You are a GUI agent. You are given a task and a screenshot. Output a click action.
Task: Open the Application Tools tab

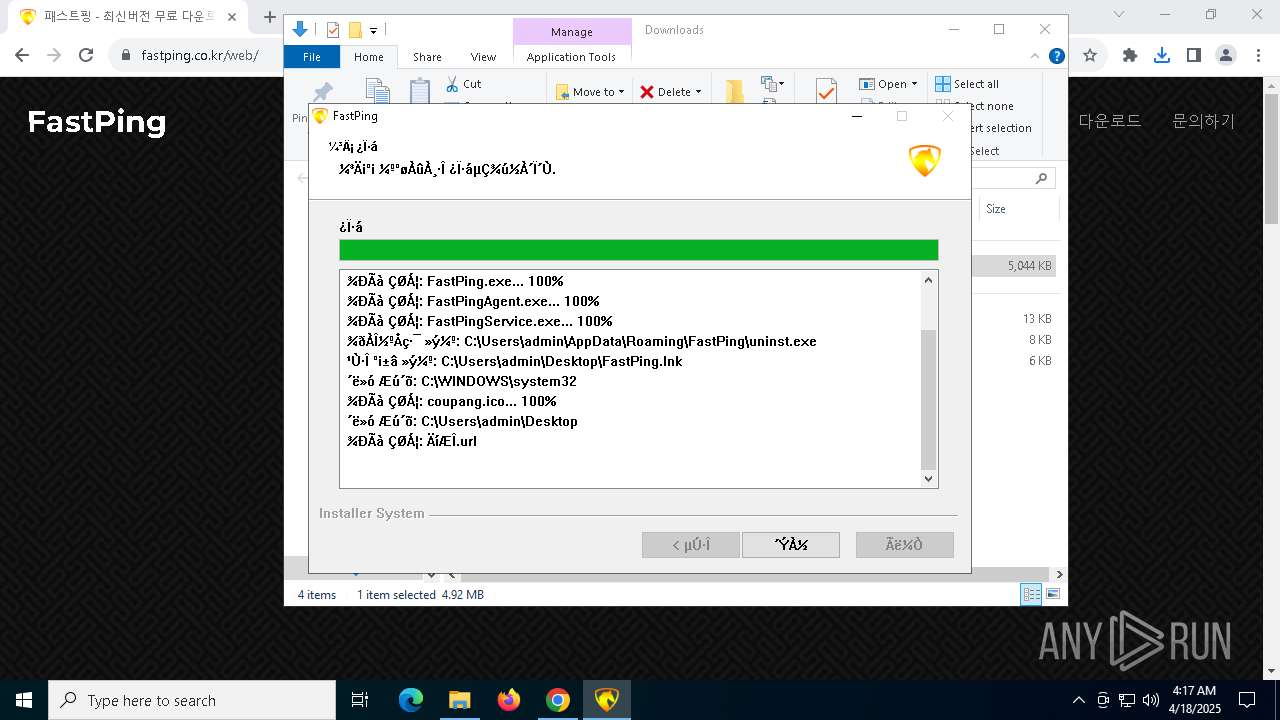coord(571,57)
